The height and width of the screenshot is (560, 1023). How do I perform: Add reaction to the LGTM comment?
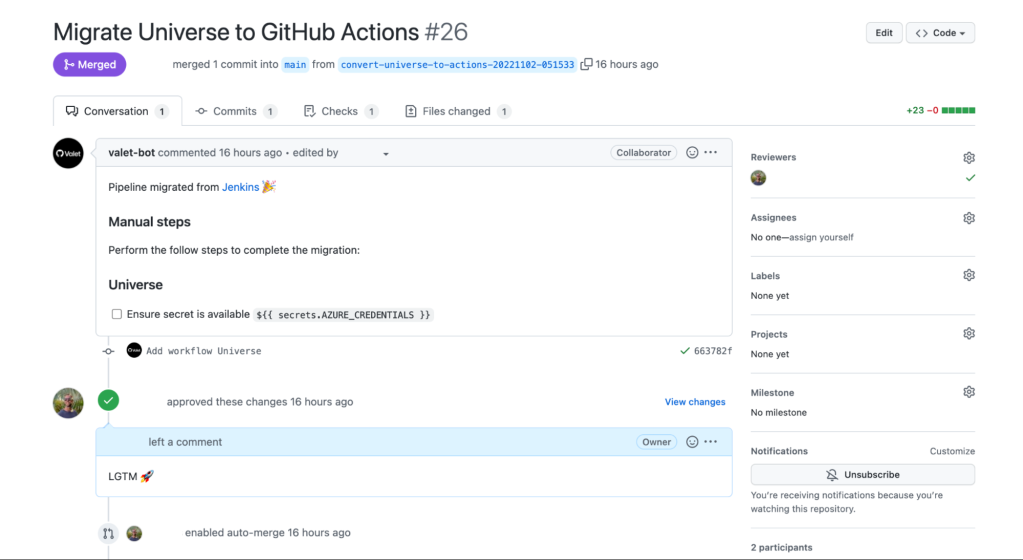coord(692,442)
